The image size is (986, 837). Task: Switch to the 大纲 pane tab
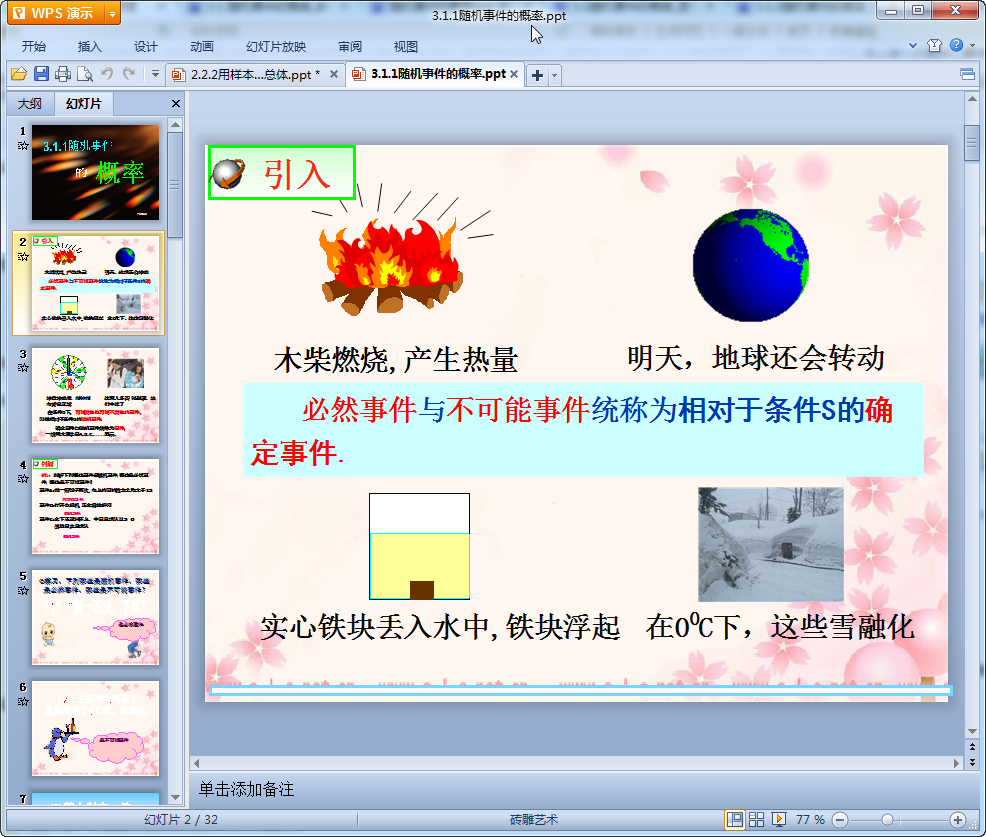[30, 104]
